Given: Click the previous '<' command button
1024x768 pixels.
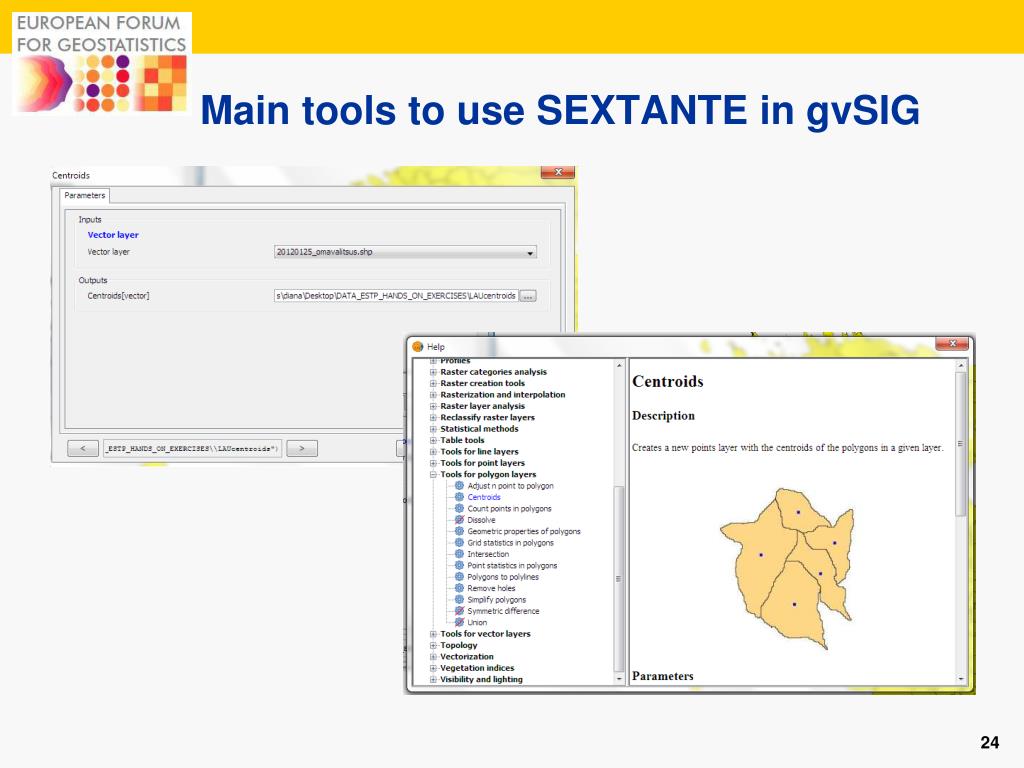Looking at the screenshot, I should click(x=83, y=449).
